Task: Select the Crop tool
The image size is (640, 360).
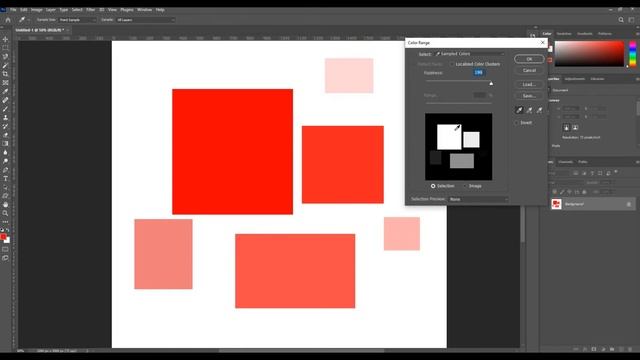Action: 5,74
